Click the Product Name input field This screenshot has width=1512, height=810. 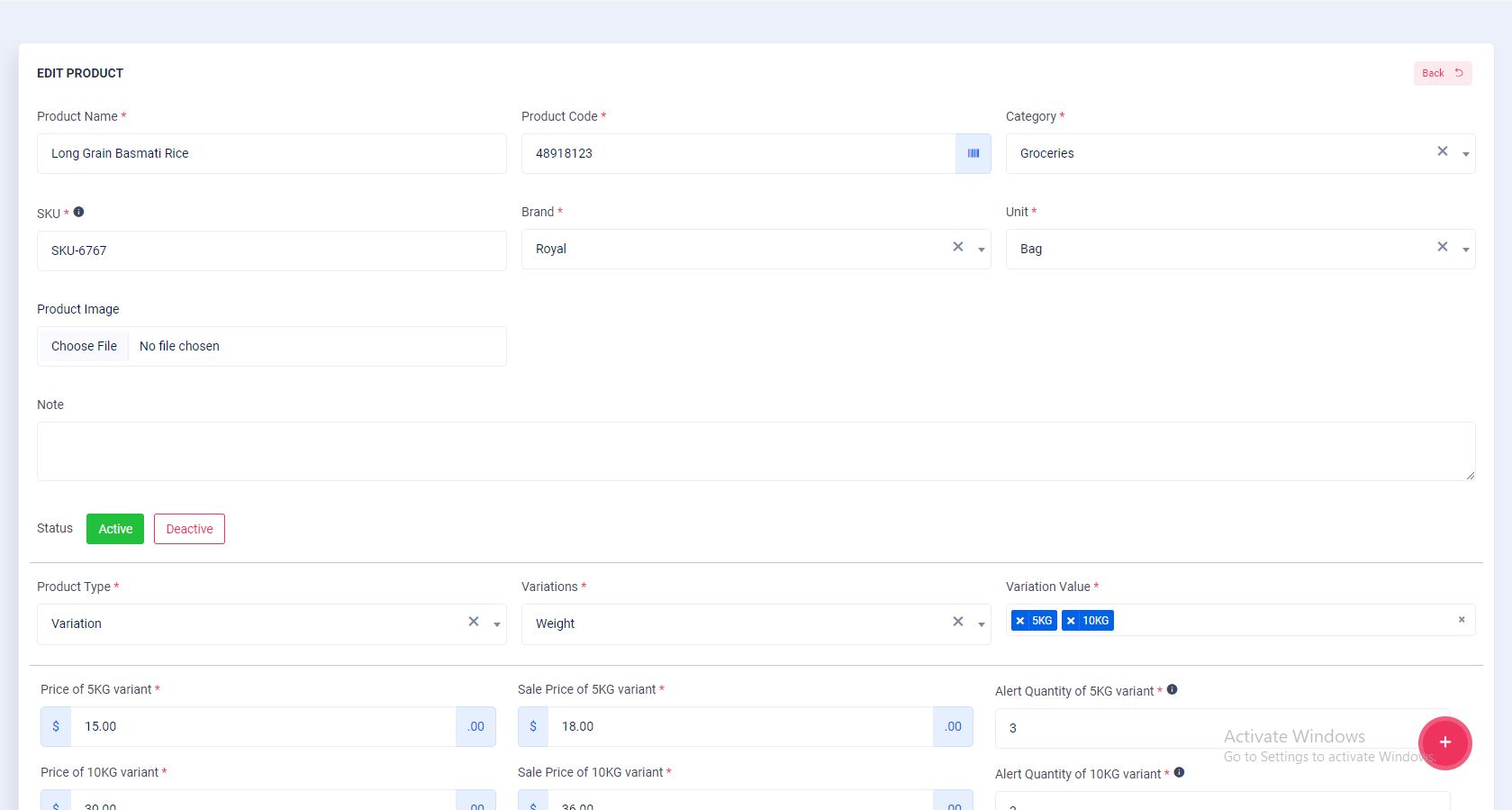(x=271, y=153)
